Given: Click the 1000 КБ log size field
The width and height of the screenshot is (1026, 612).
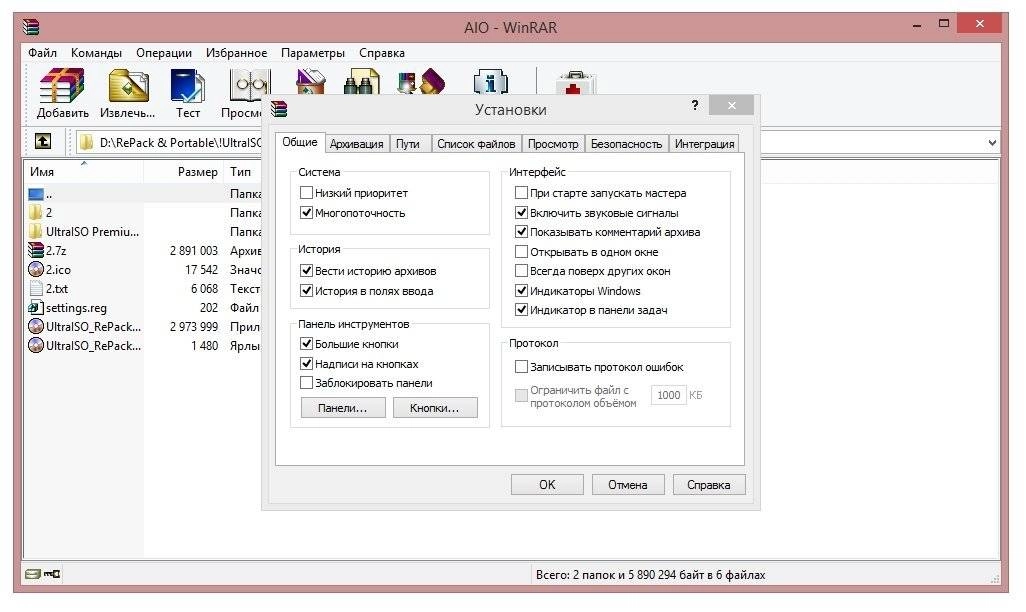Looking at the screenshot, I should [668, 395].
